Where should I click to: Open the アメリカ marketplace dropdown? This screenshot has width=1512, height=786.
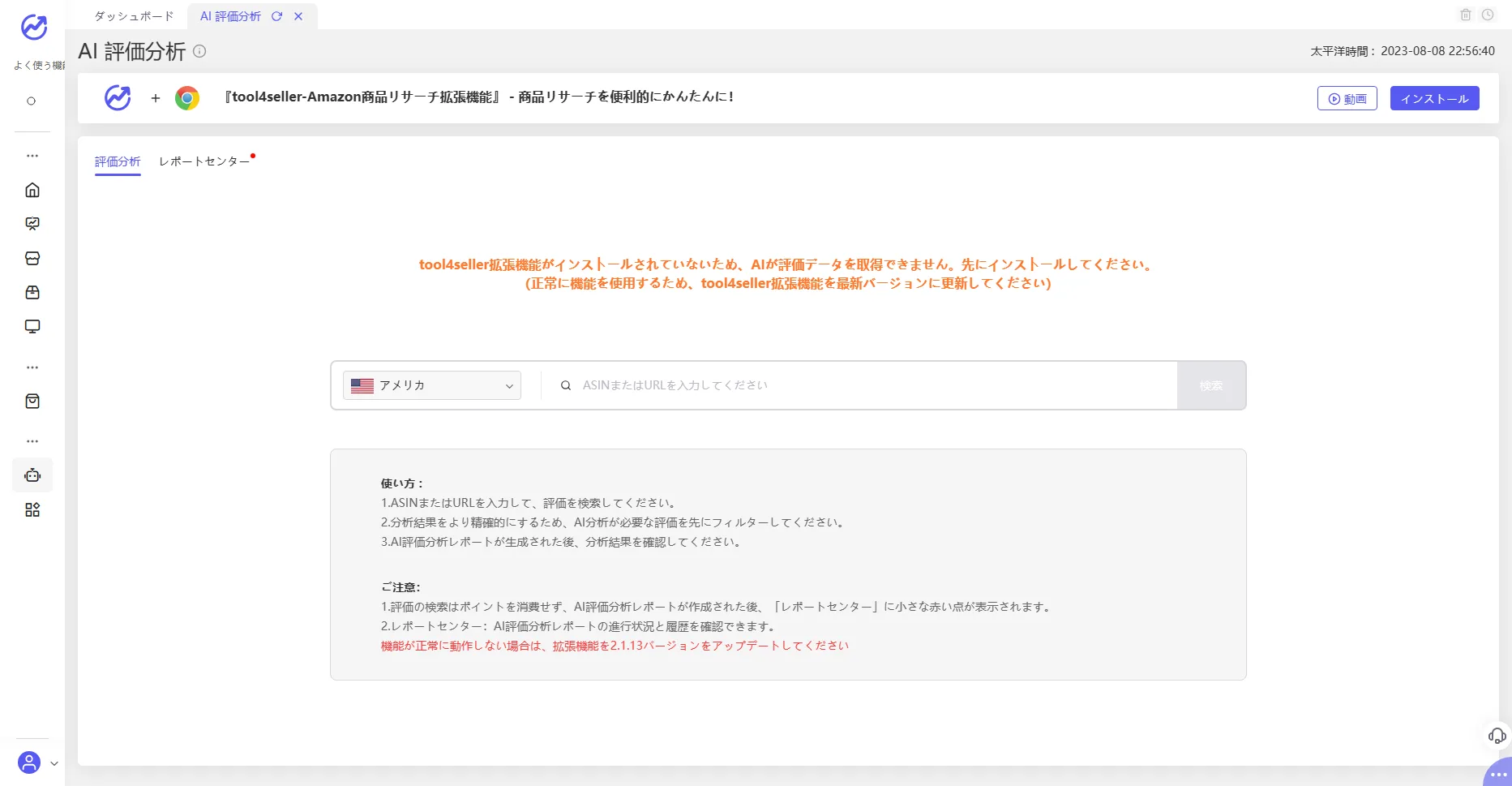pos(432,385)
